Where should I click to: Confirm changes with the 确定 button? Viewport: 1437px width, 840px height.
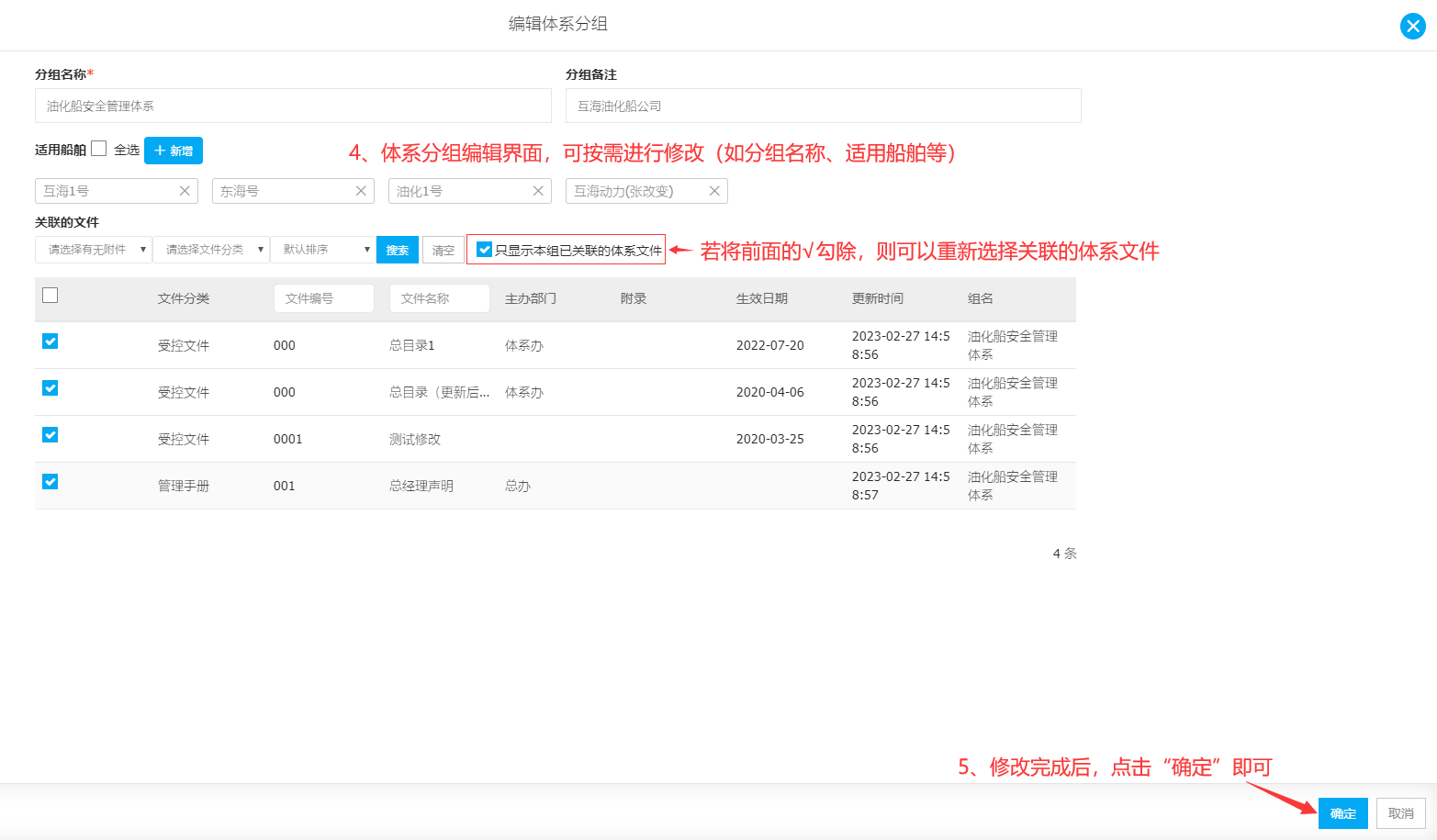tap(1343, 813)
